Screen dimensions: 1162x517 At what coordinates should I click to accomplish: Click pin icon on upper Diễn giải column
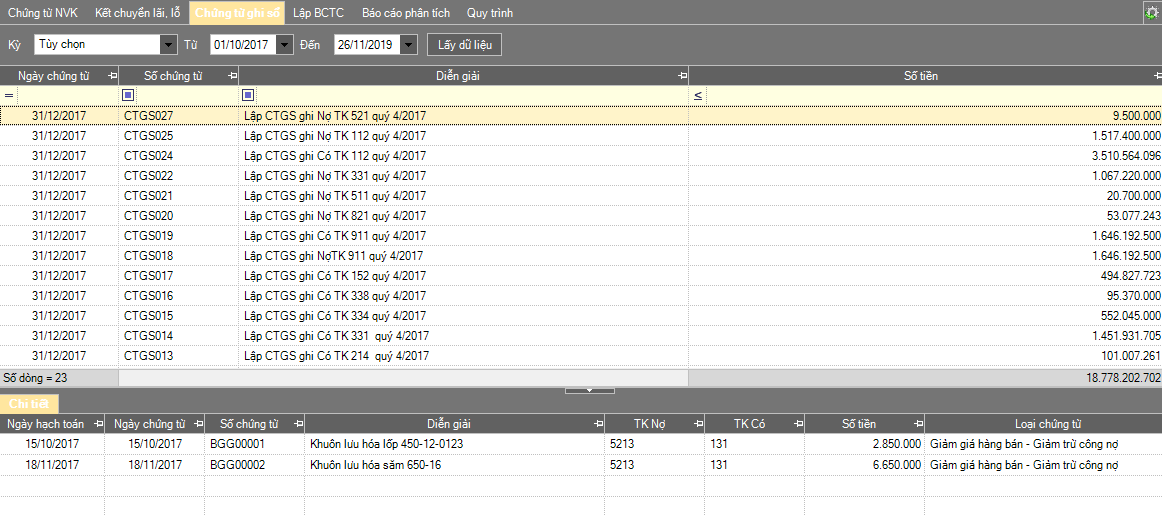(682, 76)
